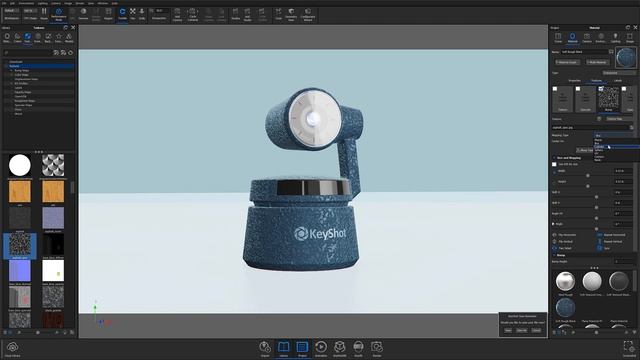
Task: Toggle the Flip Vertical checkbox
Action: 554,242
